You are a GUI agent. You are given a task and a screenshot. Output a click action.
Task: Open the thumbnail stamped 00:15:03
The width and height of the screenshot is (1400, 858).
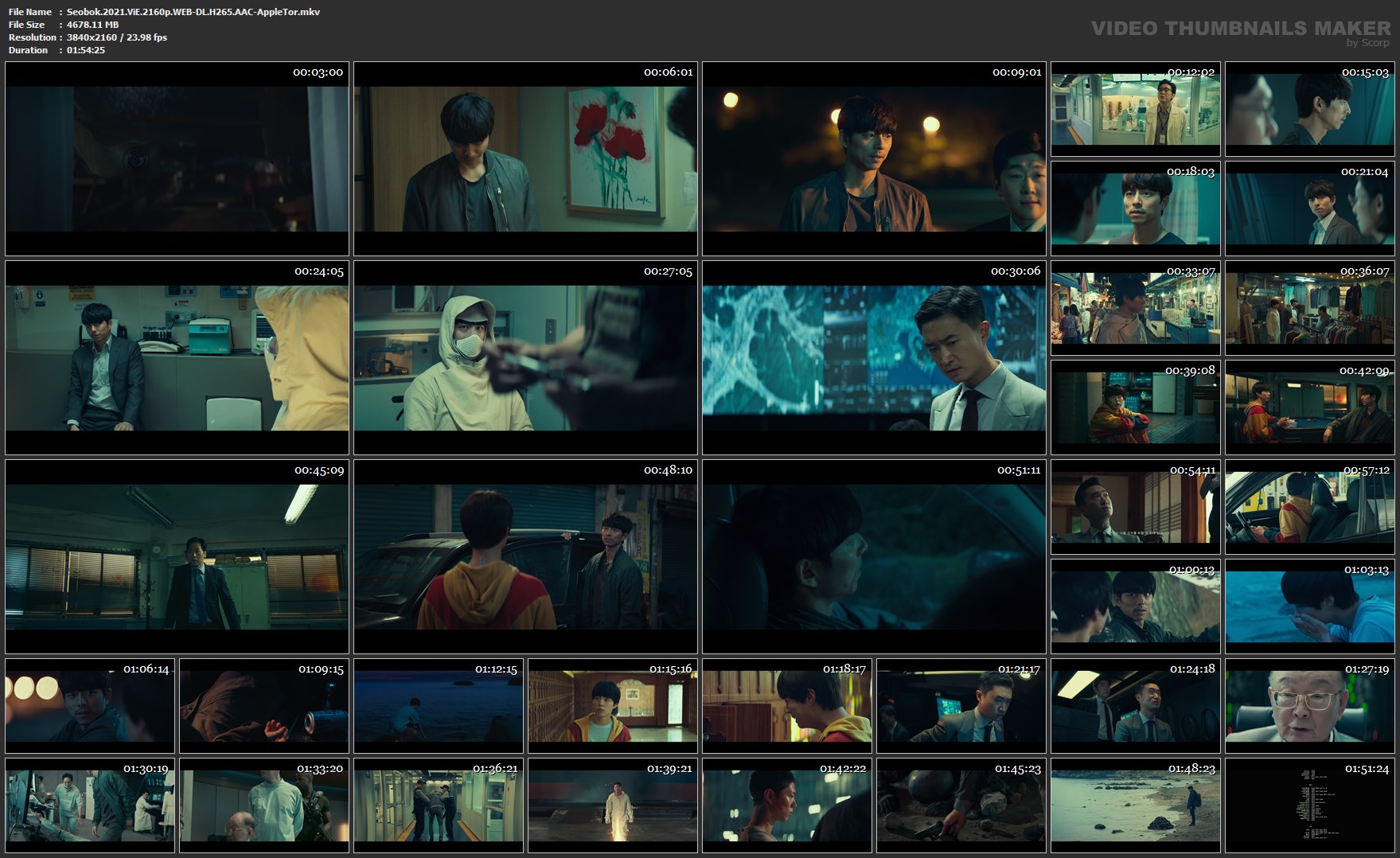(x=1310, y=109)
